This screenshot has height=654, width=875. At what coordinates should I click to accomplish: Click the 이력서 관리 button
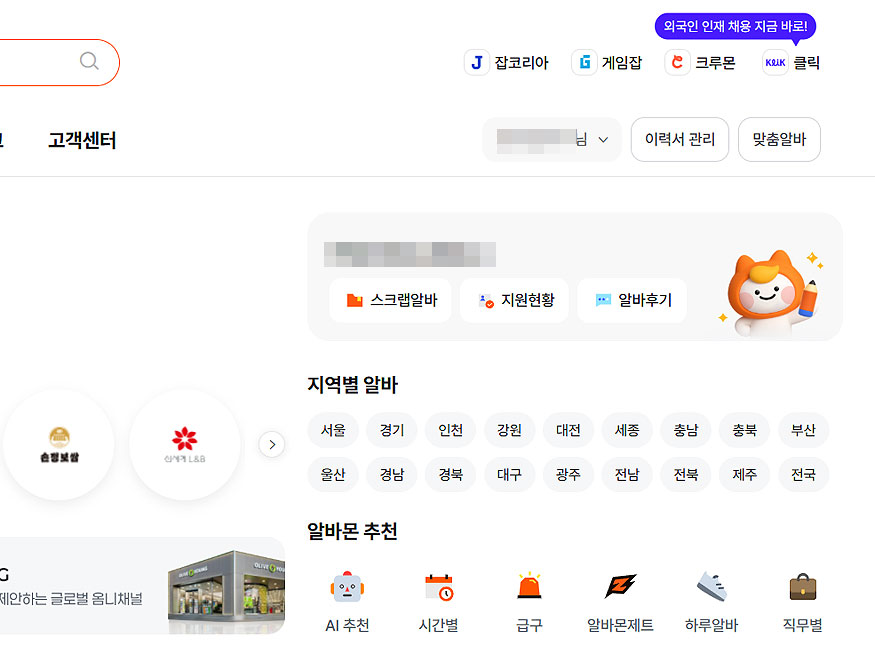coord(680,140)
